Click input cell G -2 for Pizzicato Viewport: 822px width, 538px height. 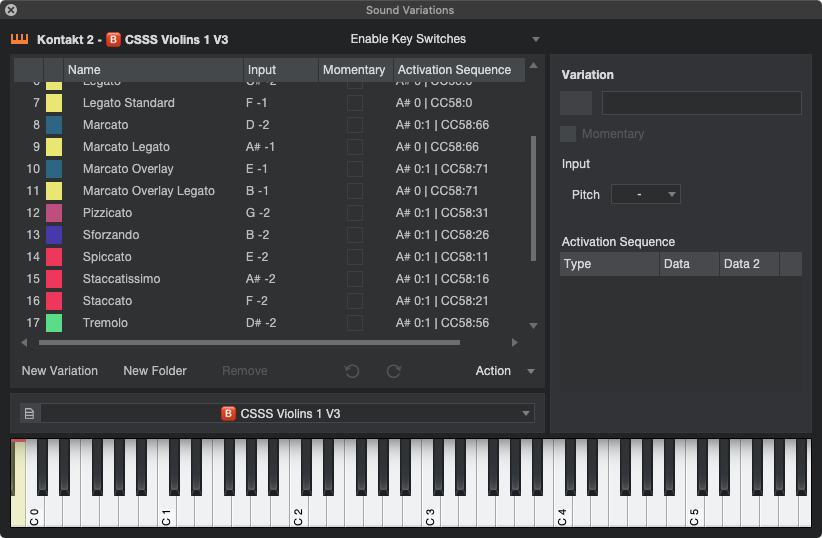258,213
